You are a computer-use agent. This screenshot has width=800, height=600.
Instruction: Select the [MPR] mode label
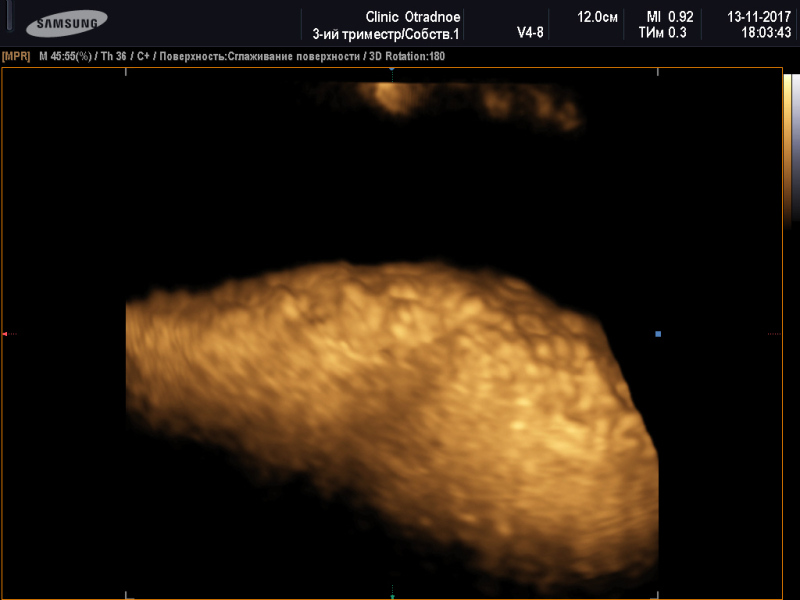click(16, 57)
